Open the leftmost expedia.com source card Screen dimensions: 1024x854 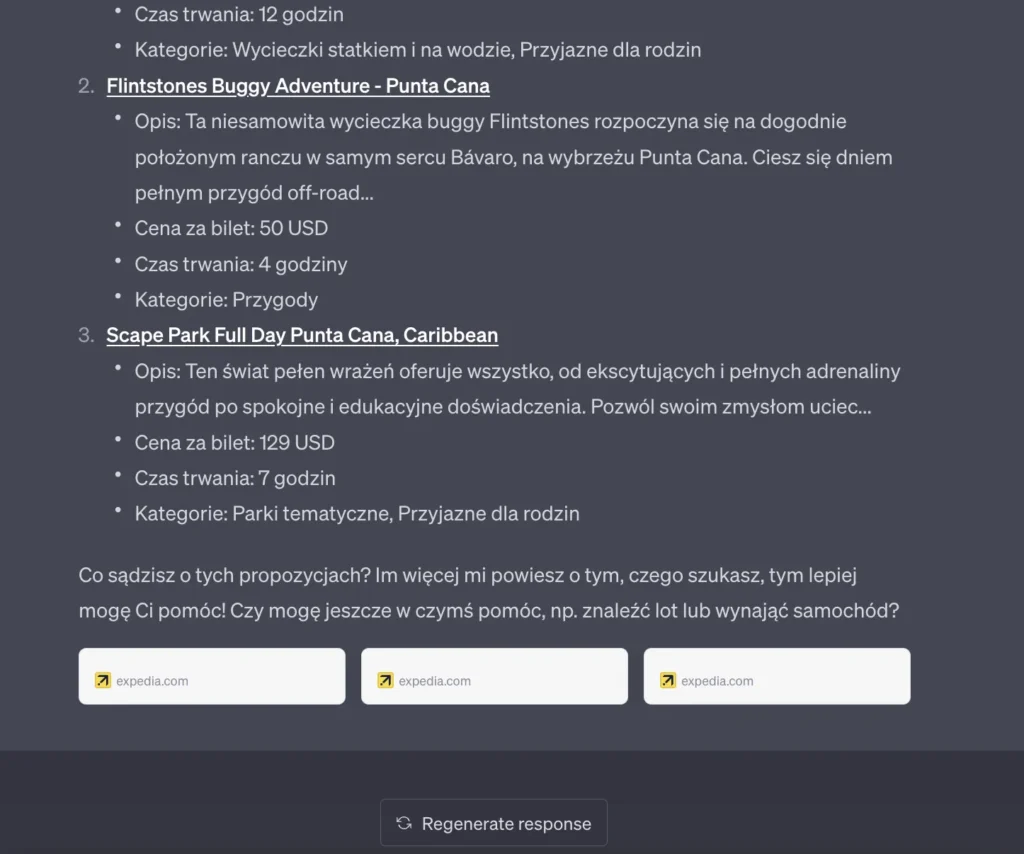[211, 676]
